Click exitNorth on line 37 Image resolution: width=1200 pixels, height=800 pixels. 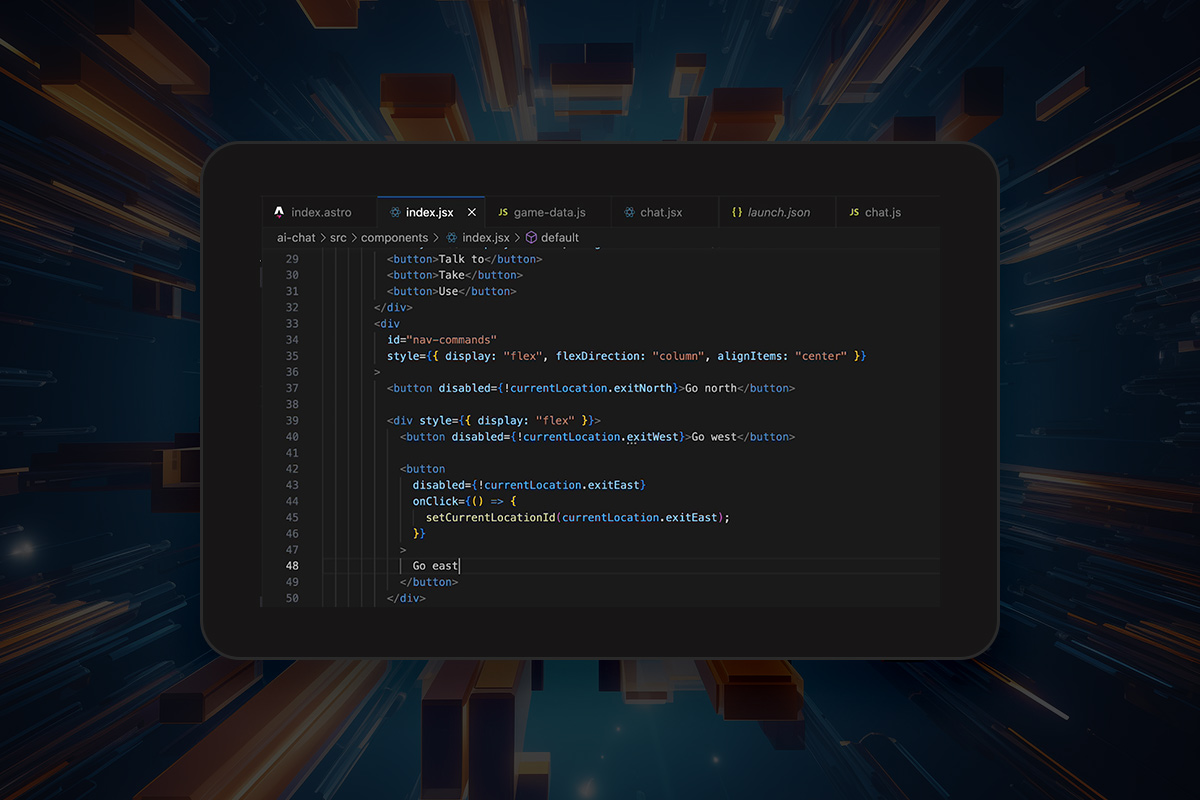tap(642, 388)
